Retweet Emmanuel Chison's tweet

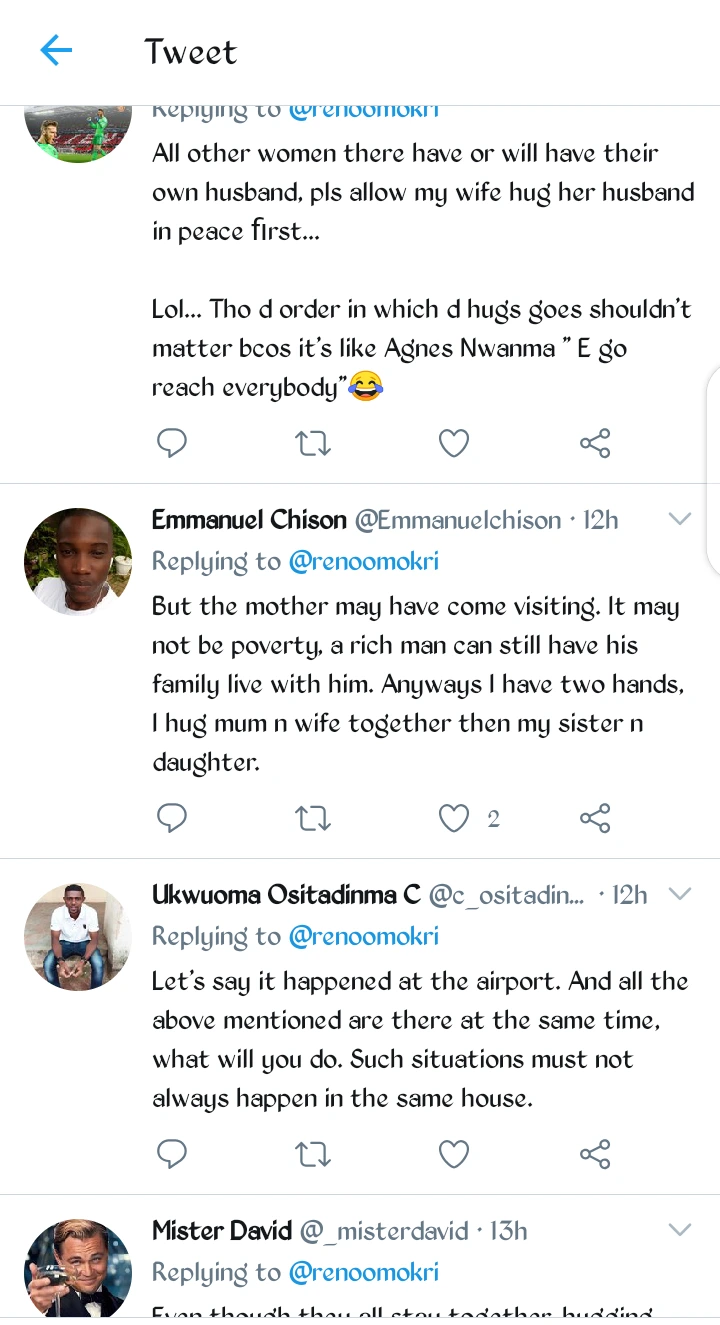pos(313,819)
